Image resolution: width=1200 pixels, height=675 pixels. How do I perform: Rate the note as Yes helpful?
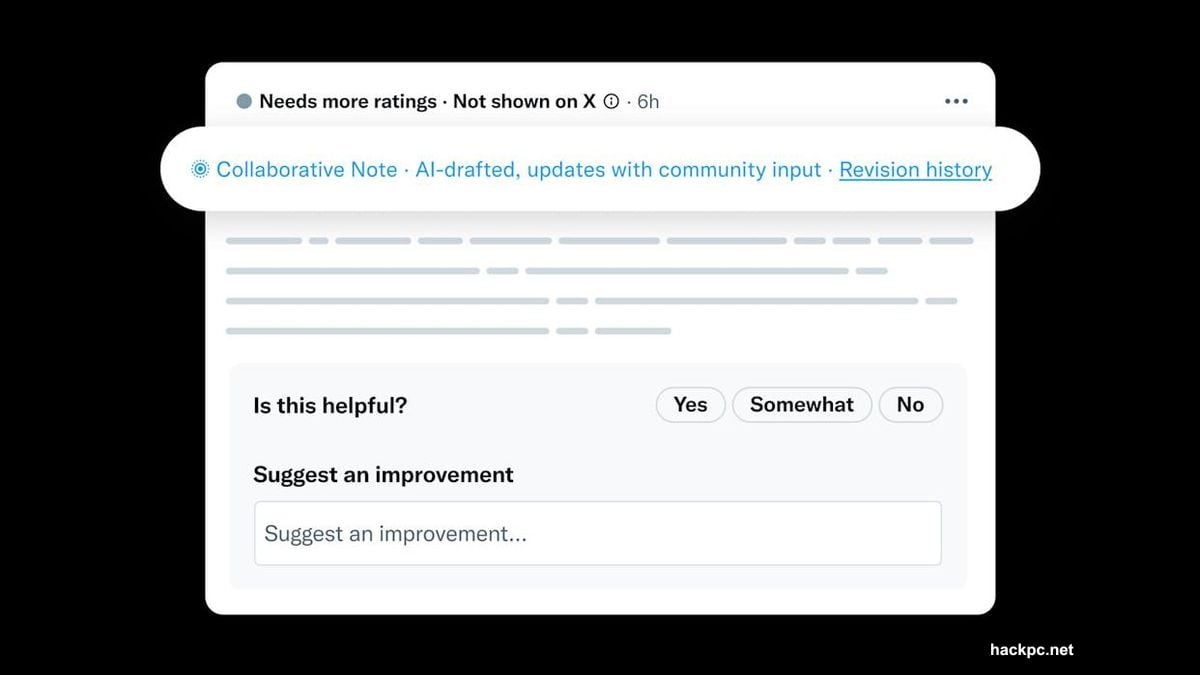point(690,405)
